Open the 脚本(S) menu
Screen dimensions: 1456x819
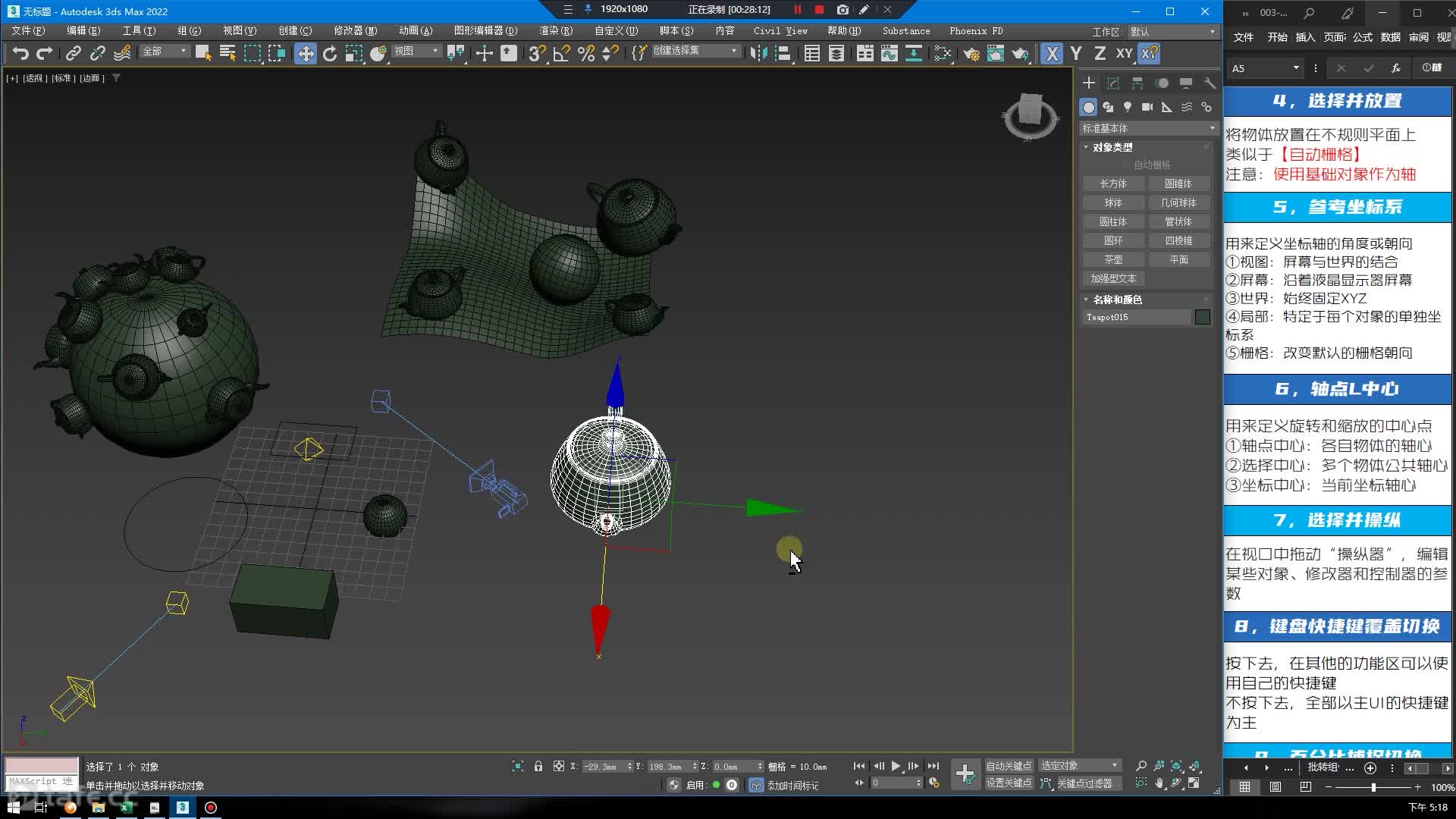click(x=676, y=31)
